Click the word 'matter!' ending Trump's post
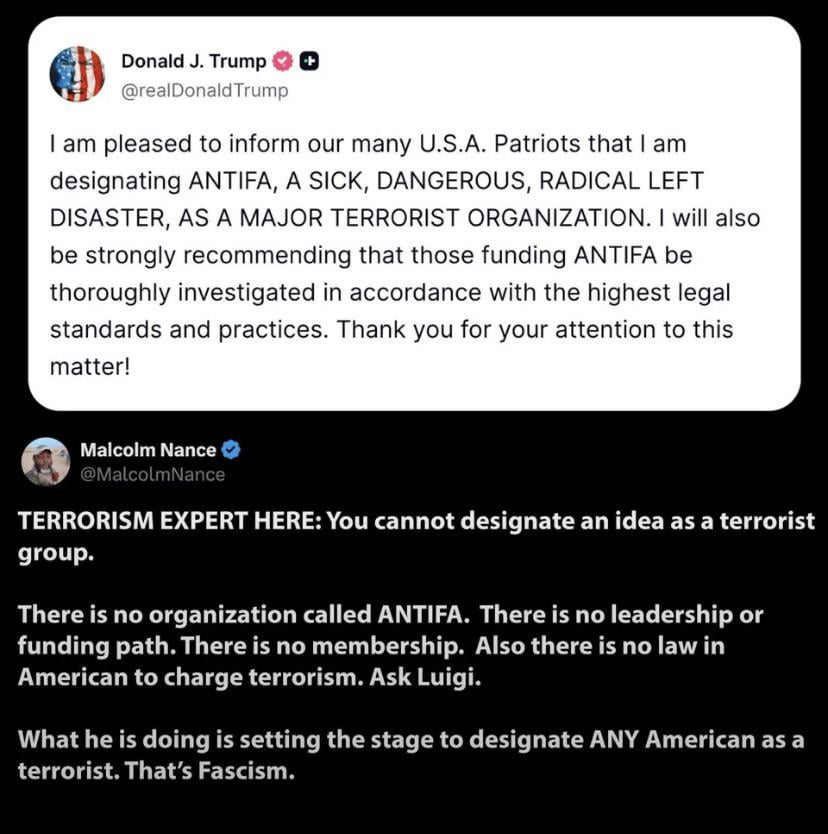Image resolution: width=828 pixels, height=834 pixels. (90, 367)
